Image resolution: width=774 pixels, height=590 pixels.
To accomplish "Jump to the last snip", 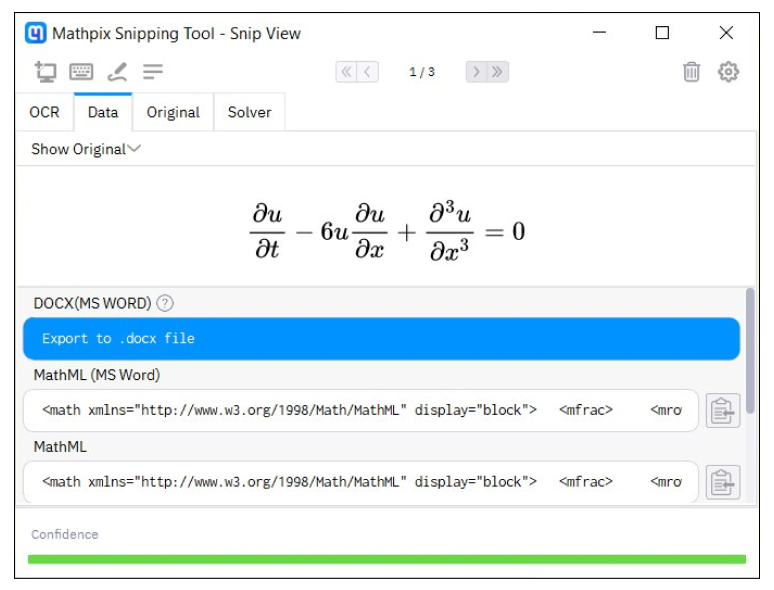I will 498,72.
